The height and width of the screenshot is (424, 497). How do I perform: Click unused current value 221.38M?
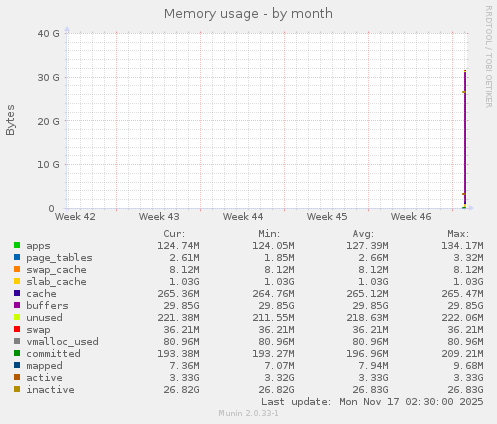(x=178, y=318)
